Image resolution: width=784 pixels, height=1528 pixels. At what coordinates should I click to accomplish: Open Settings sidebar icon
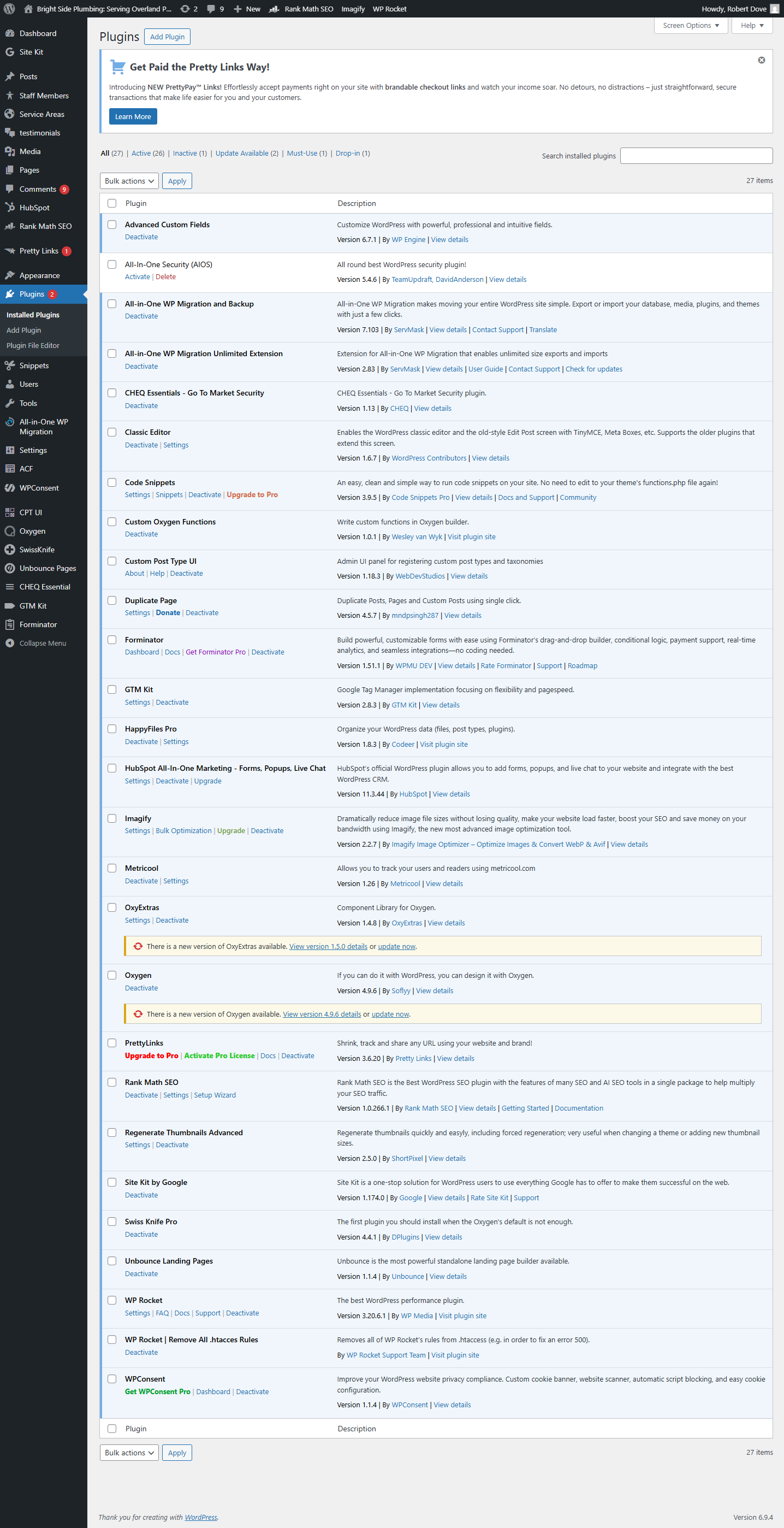coord(9,450)
